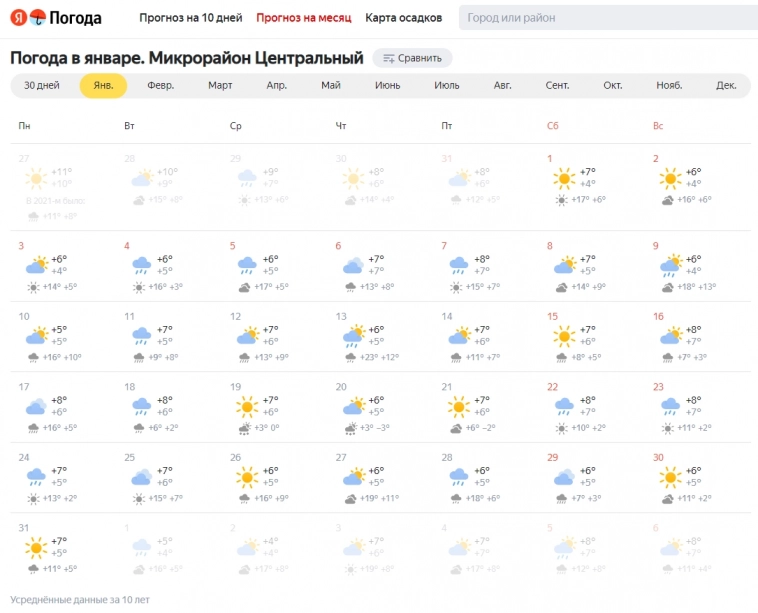
Task: Click the cloudy icon for January 17
Action: click(x=36, y=407)
